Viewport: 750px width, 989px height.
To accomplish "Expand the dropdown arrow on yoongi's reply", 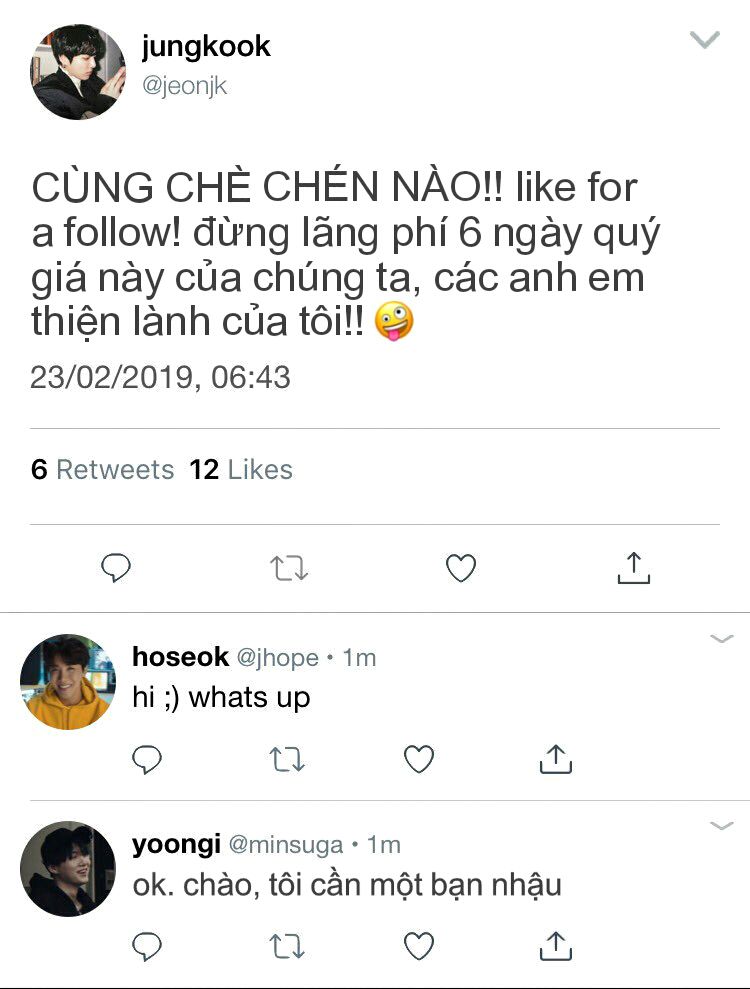I will [x=722, y=826].
